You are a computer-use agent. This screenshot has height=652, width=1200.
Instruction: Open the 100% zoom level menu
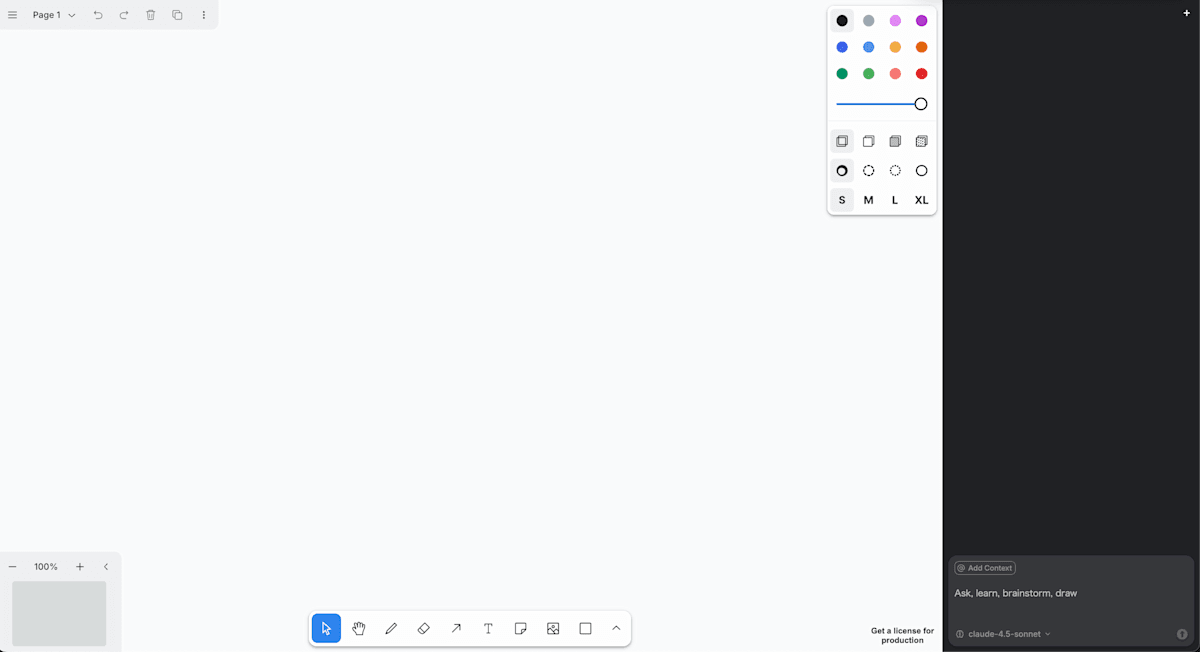46,566
